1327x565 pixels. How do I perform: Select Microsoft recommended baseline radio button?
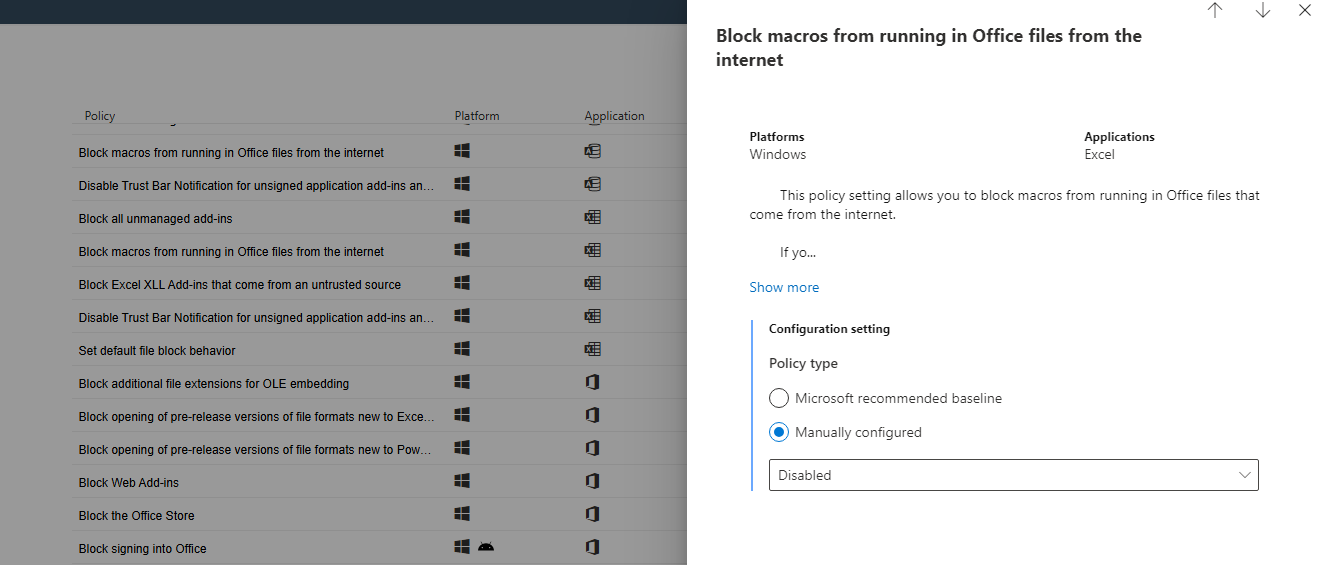(x=779, y=398)
